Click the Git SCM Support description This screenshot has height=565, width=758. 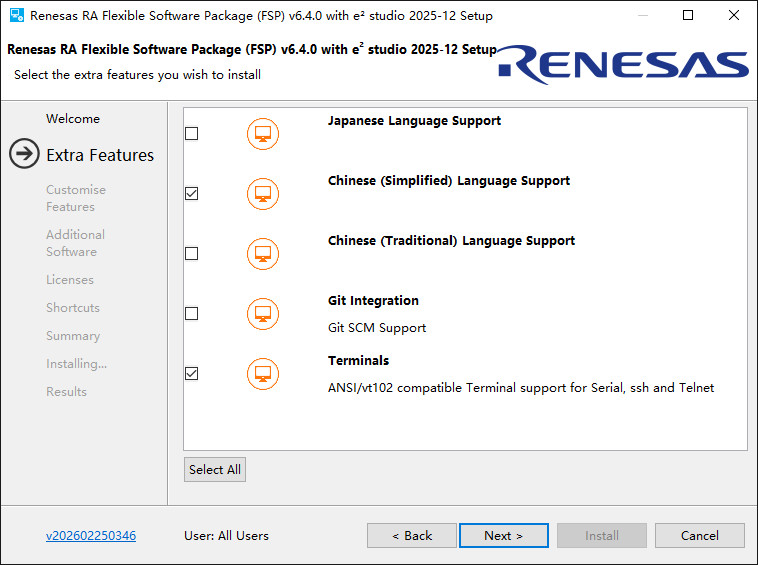tap(377, 328)
